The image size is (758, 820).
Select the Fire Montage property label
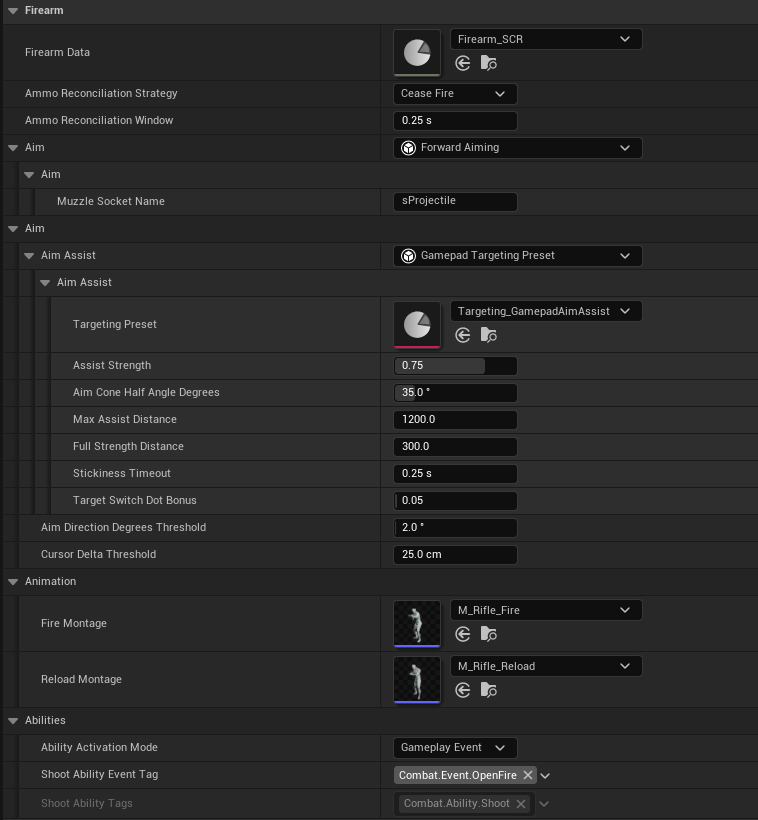point(74,623)
